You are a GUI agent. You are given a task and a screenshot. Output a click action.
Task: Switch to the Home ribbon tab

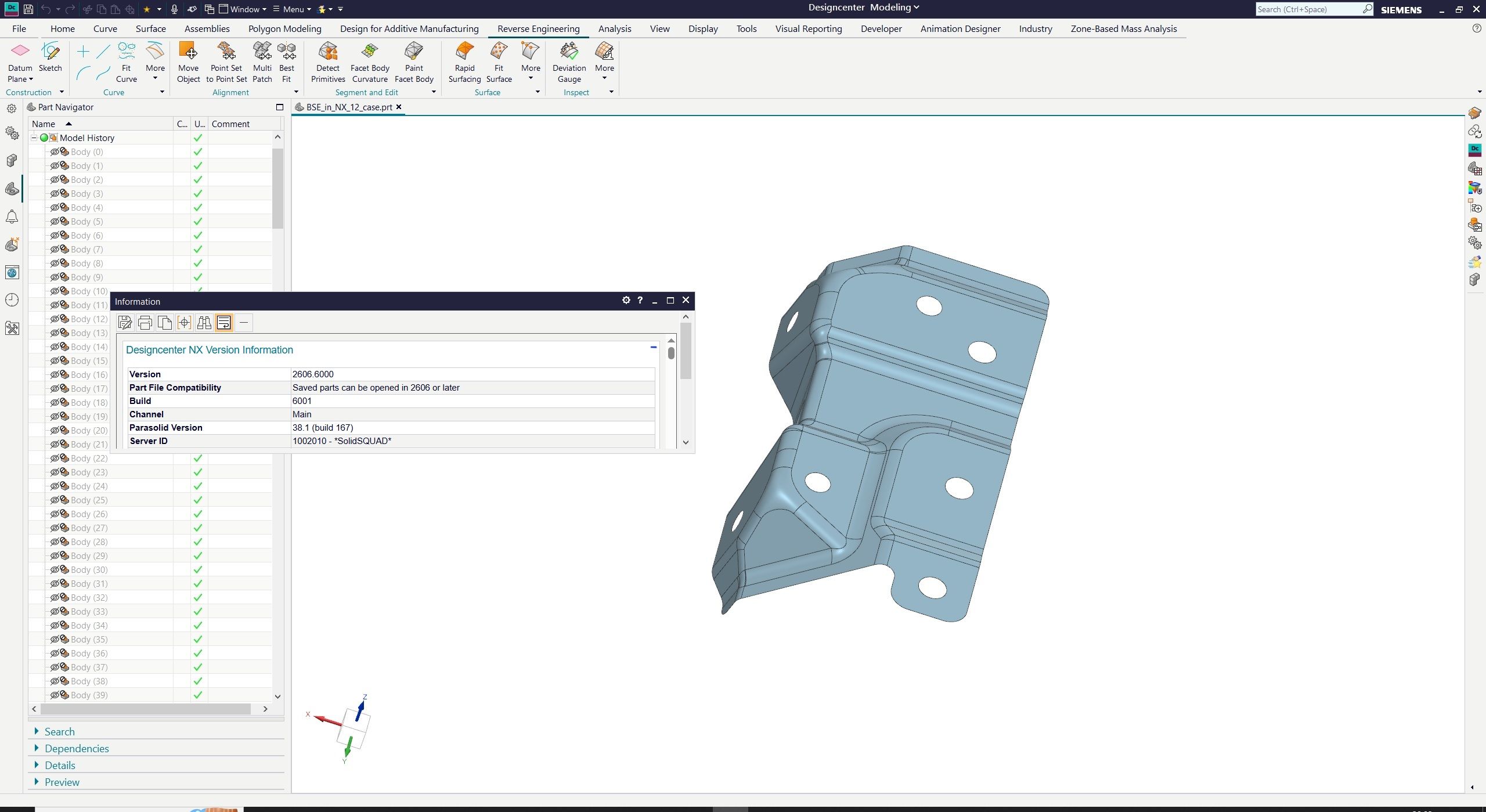click(62, 28)
